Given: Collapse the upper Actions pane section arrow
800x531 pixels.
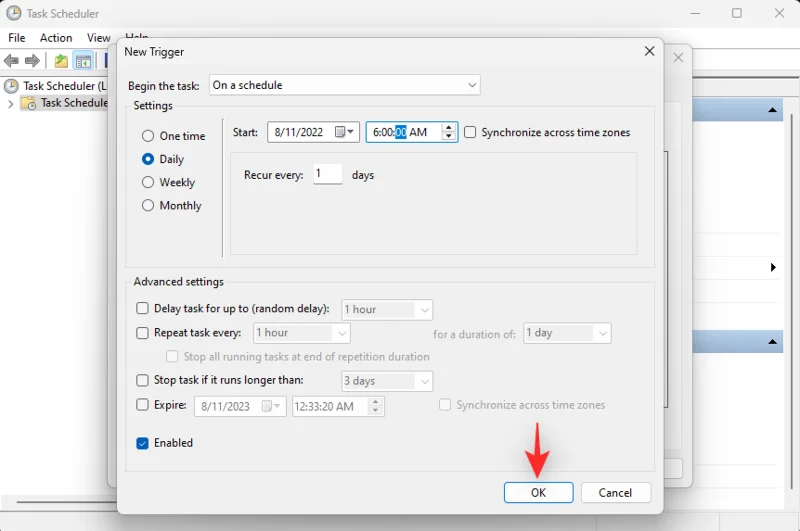Looking at the screenshot, I should point(772,110).
